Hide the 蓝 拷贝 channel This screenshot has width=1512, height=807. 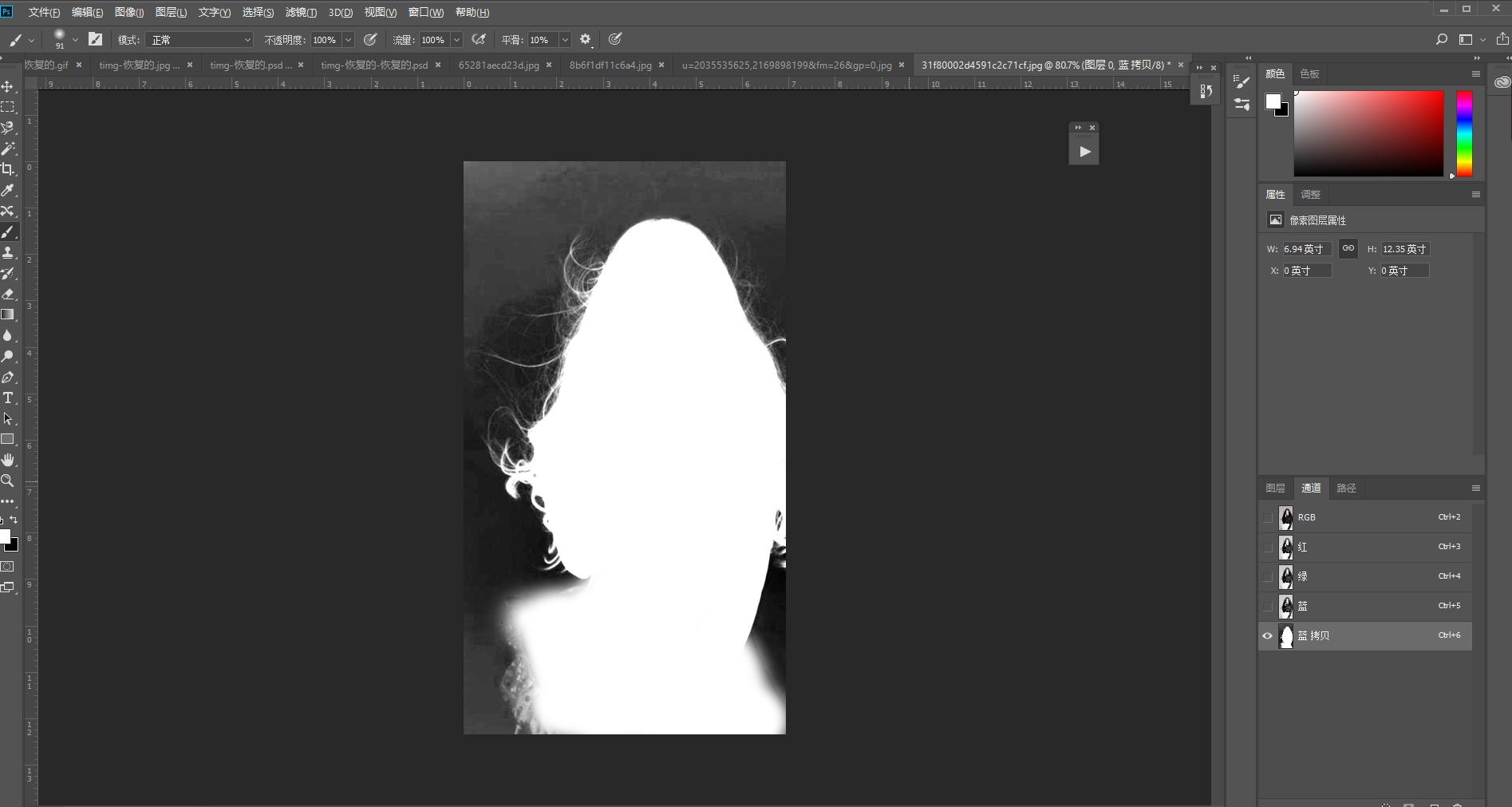point(1268,636)
